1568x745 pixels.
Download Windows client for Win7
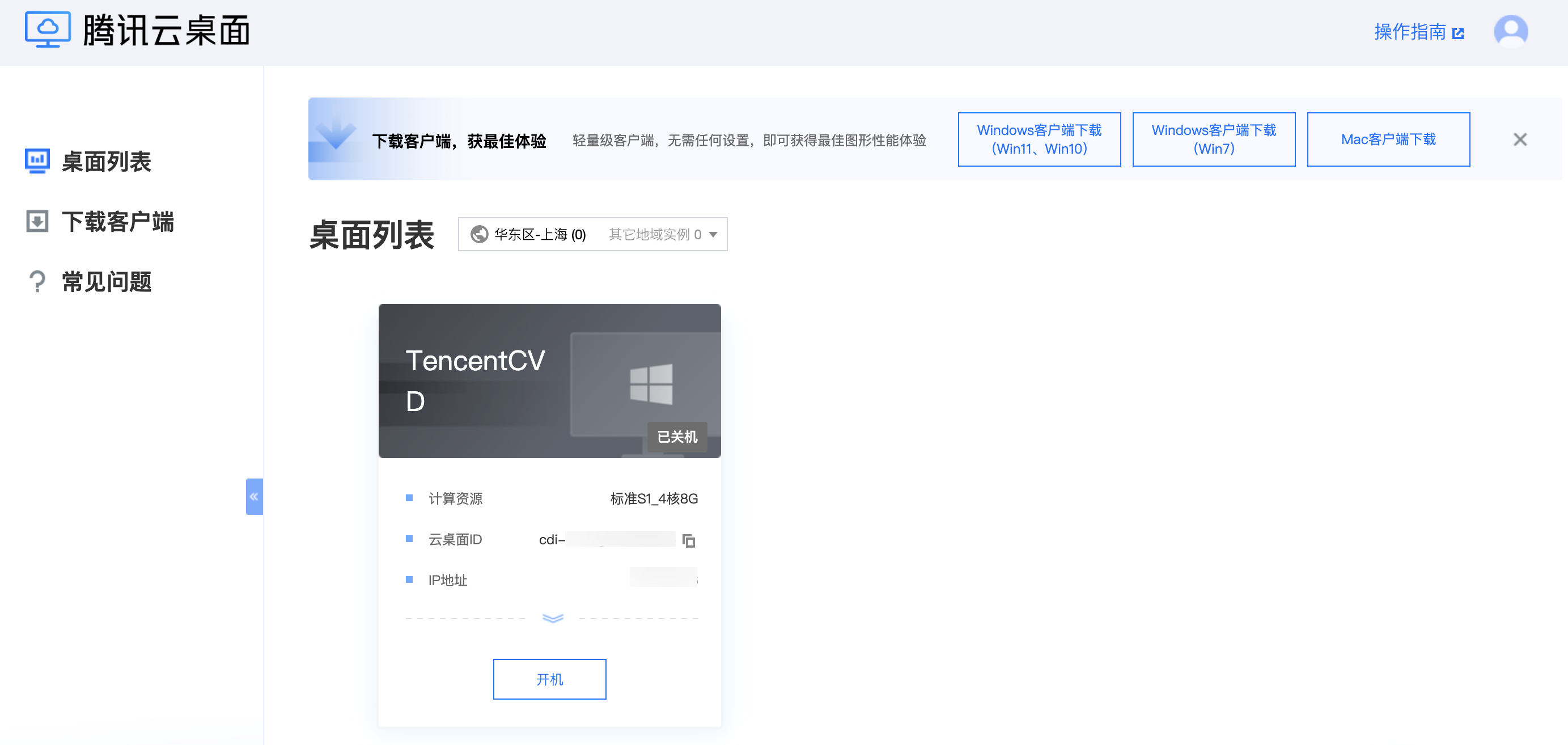click(1213, 139)
